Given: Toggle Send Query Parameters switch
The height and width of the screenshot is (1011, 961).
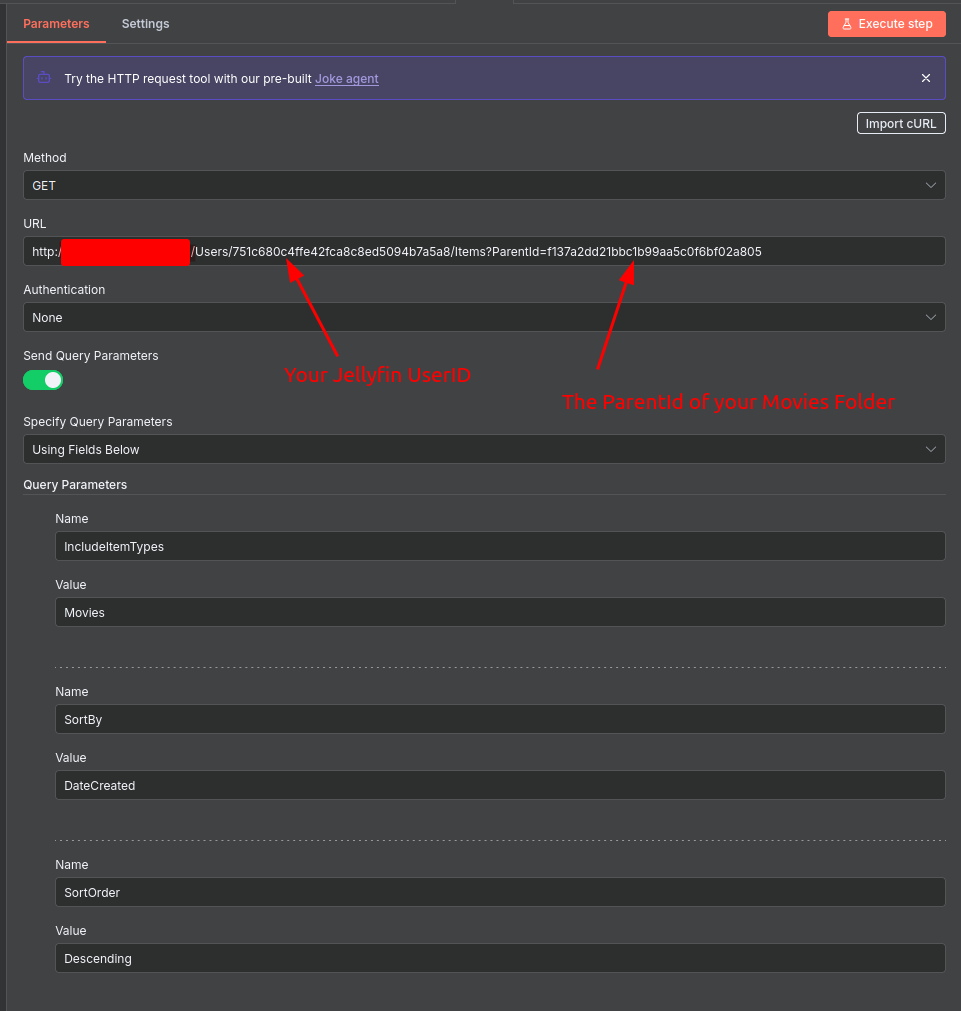Looking at the screenshot, I should click(43, 380).
